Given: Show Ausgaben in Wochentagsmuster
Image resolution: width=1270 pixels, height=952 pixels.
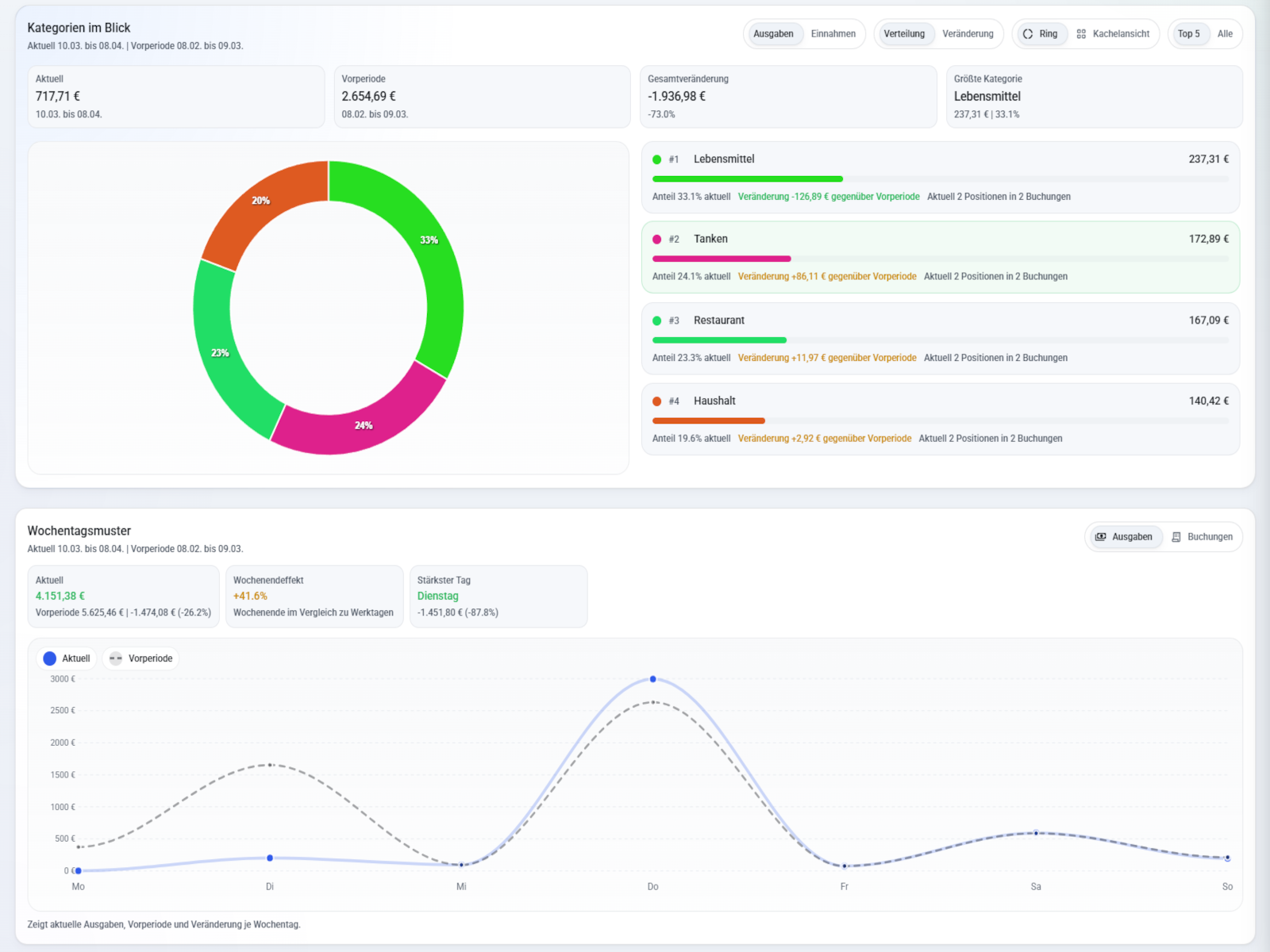Looking at the screenshot, I should [x=1124, y=537].
